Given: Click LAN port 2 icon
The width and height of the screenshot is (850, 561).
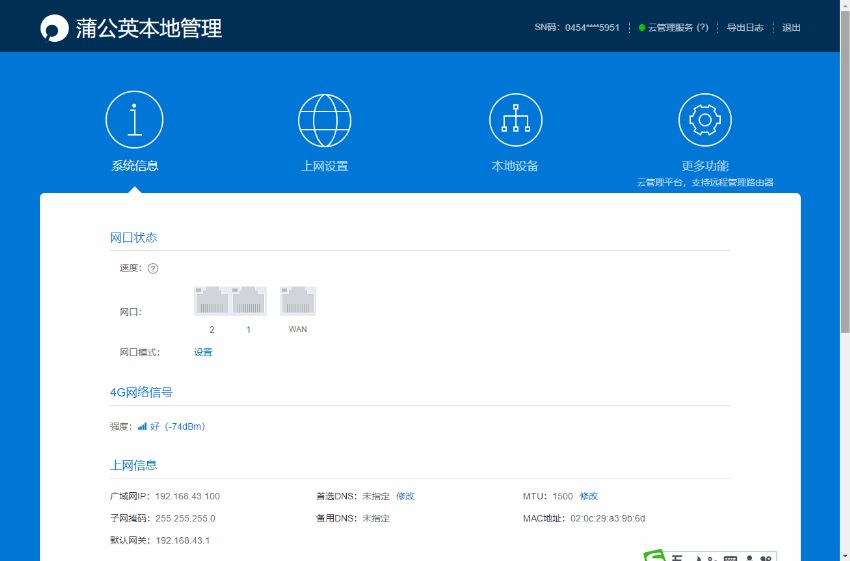Looking at the screenshot, I should [212, 301].
